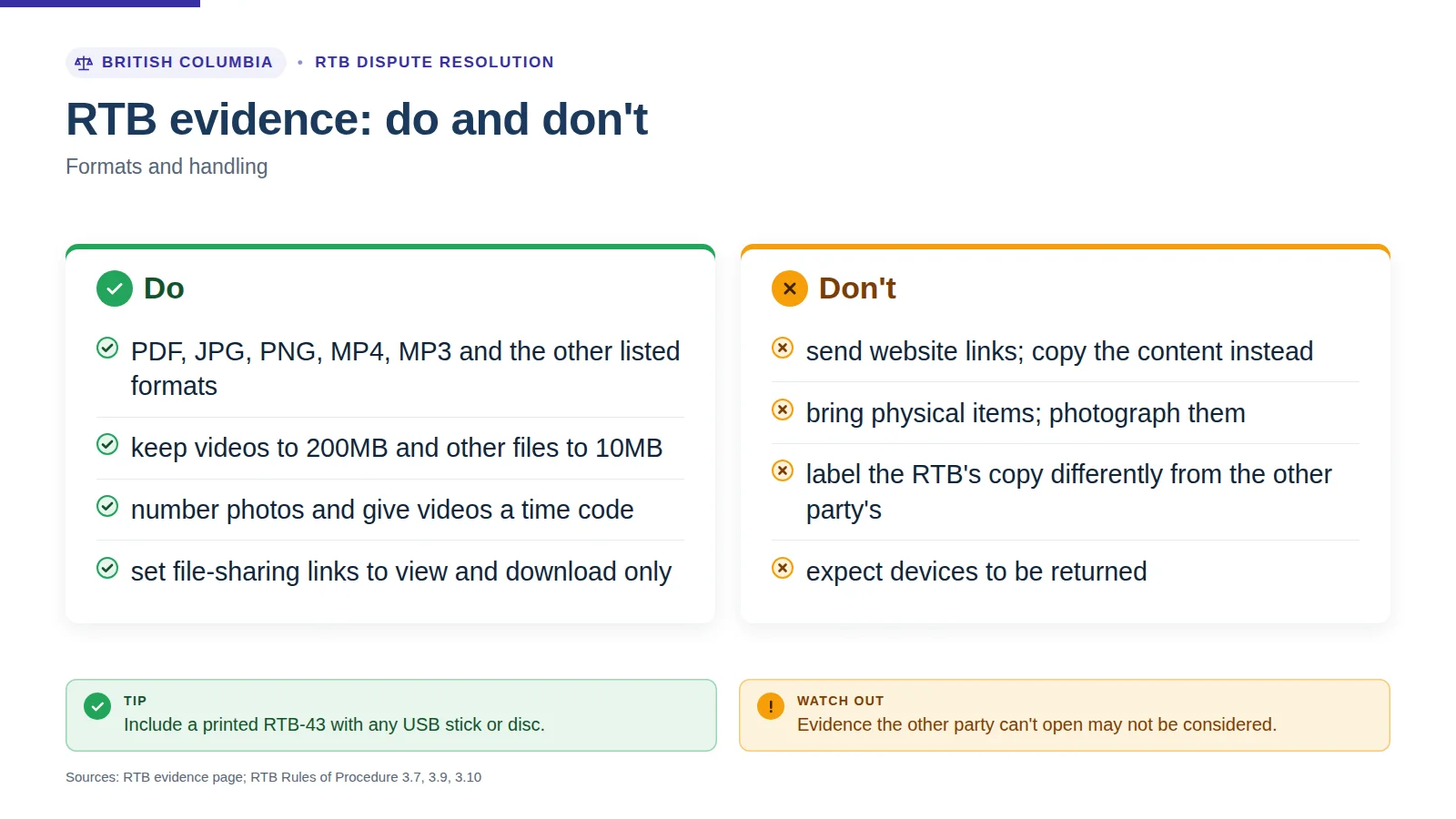Image resolution: width=1456 pixels, height=819 pixels.
Task: Click the title RTB evidence: do and don't
Action: click(357, 119)
